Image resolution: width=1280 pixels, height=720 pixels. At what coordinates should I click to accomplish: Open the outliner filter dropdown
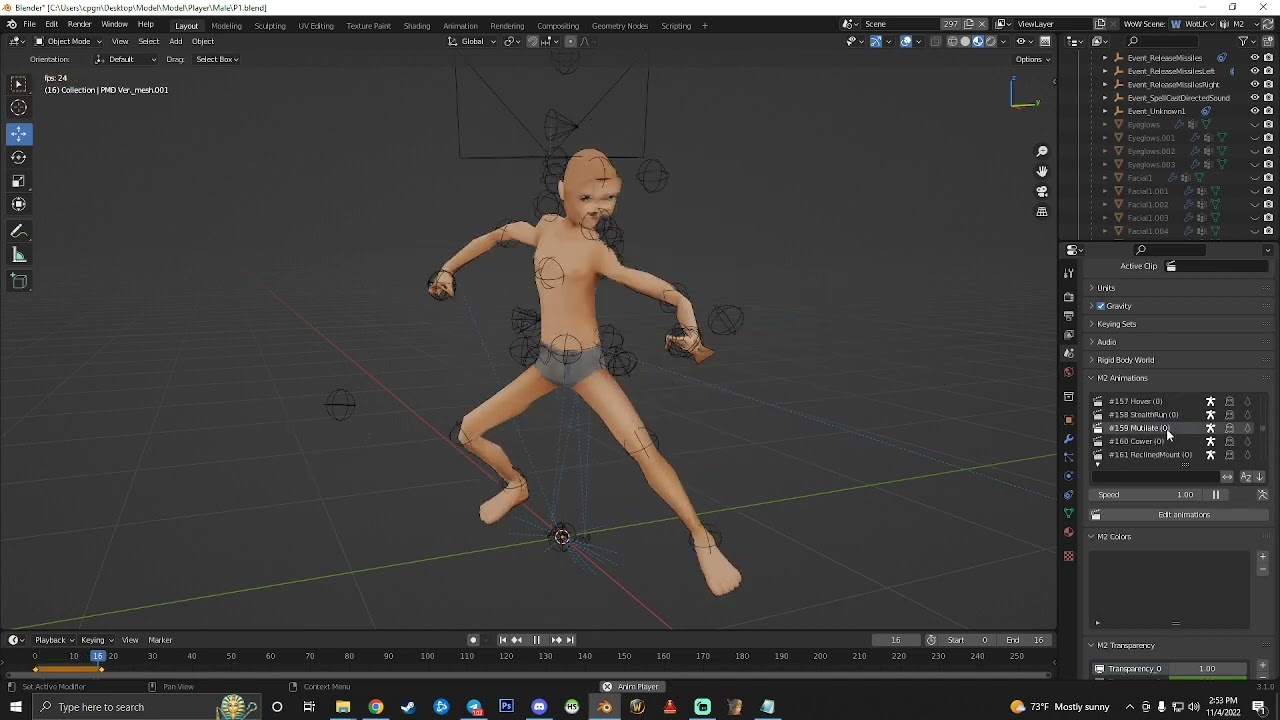click(x=1246, y=41)
